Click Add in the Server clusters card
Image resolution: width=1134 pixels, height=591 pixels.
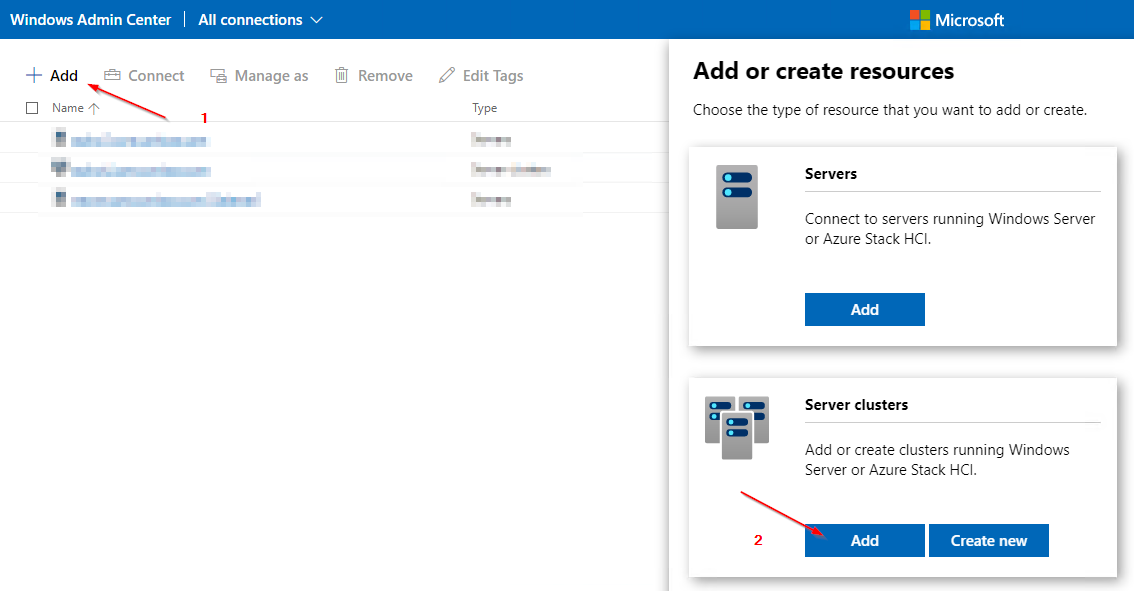click(865, 540)
